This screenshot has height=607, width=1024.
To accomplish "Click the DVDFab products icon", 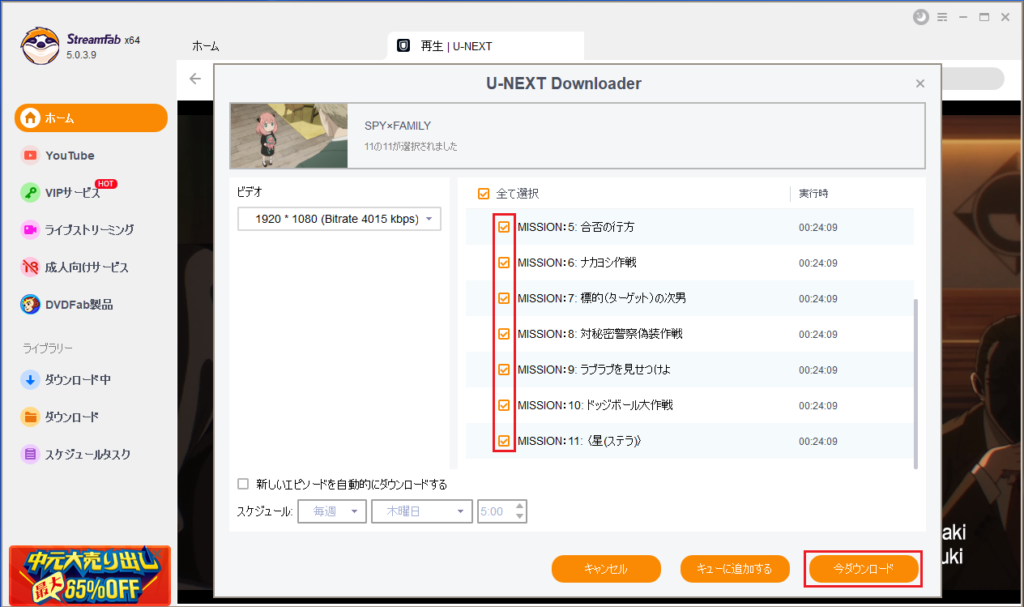I will [x=30, y=304].
